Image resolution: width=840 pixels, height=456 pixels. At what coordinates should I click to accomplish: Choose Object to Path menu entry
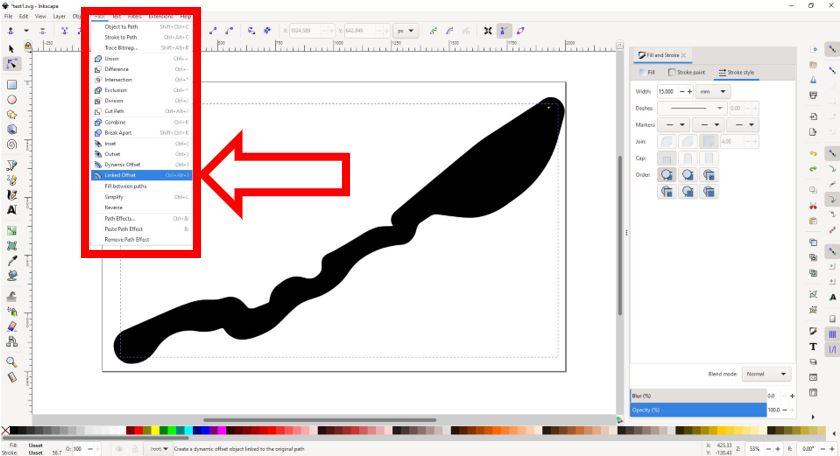tap(141, 27)
